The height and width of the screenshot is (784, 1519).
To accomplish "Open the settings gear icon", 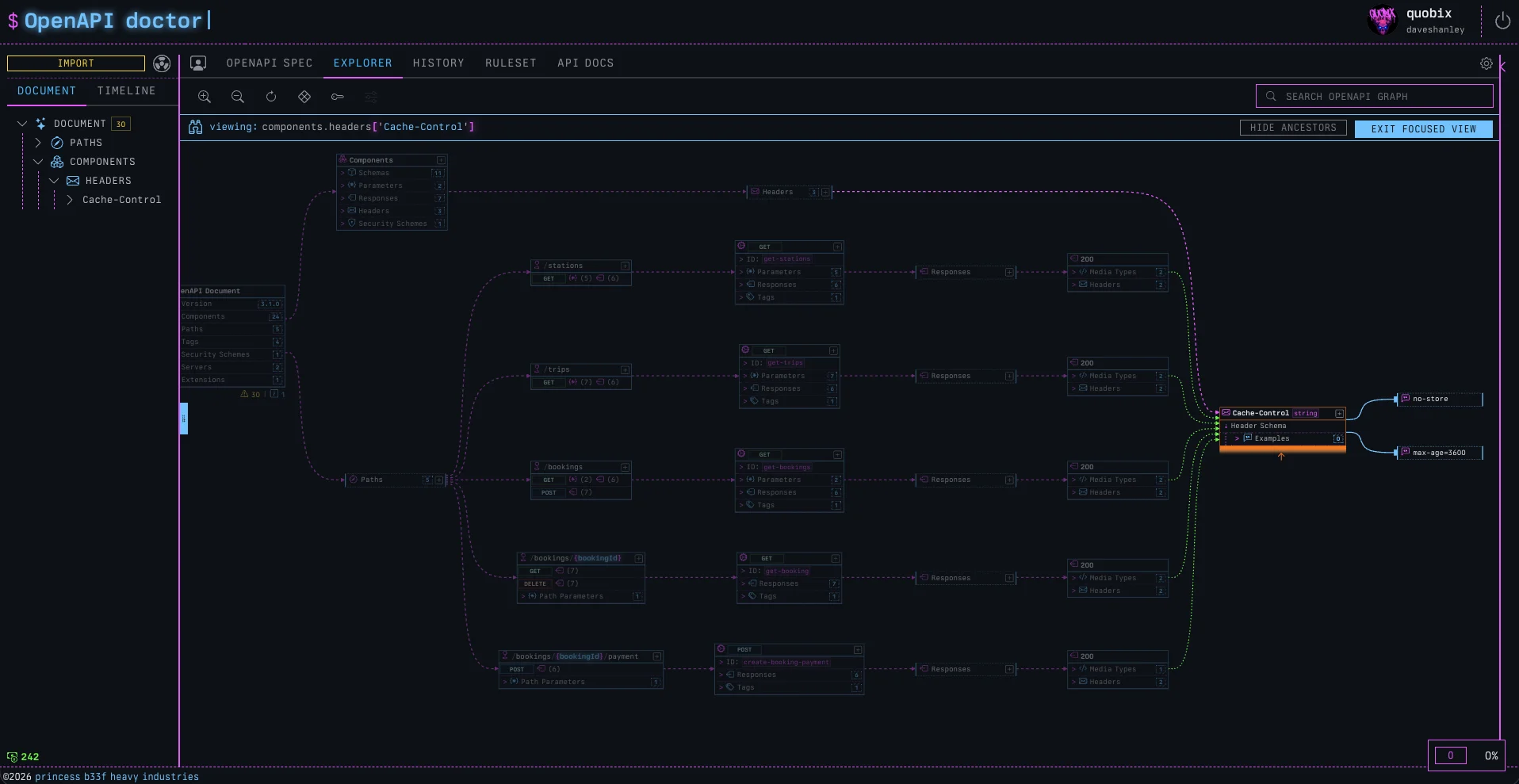I will (1486, 63).
